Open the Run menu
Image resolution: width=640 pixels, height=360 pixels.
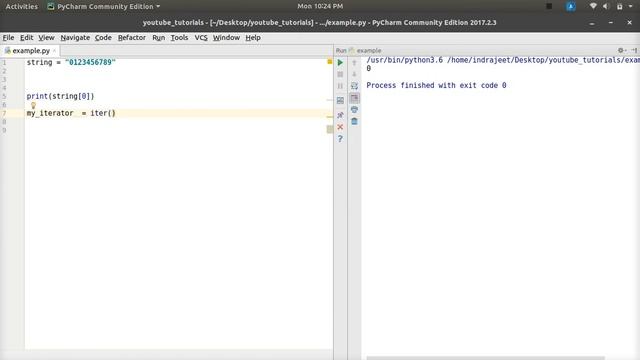point(158,38)
